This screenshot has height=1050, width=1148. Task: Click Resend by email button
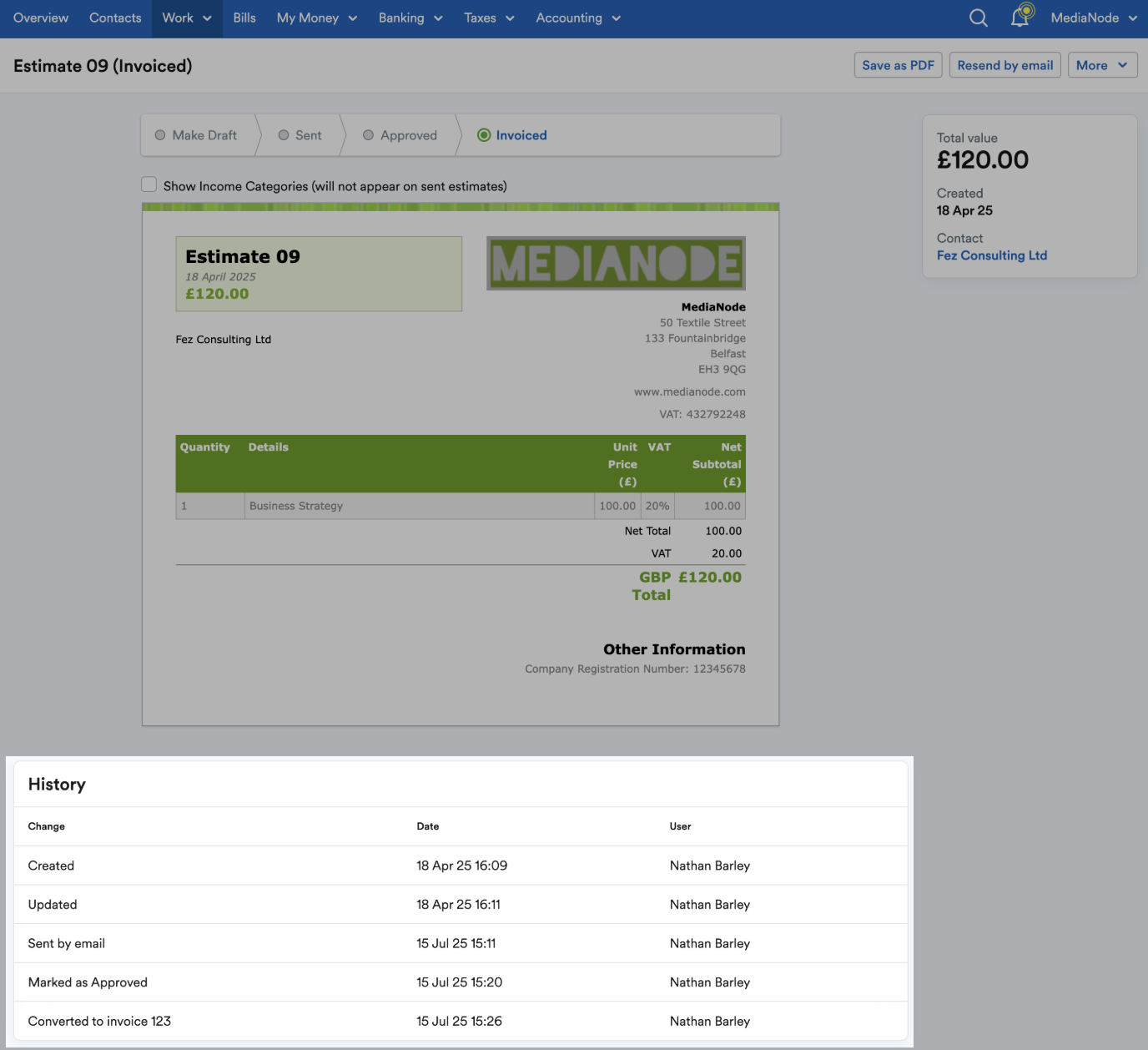click(1005, 65)
